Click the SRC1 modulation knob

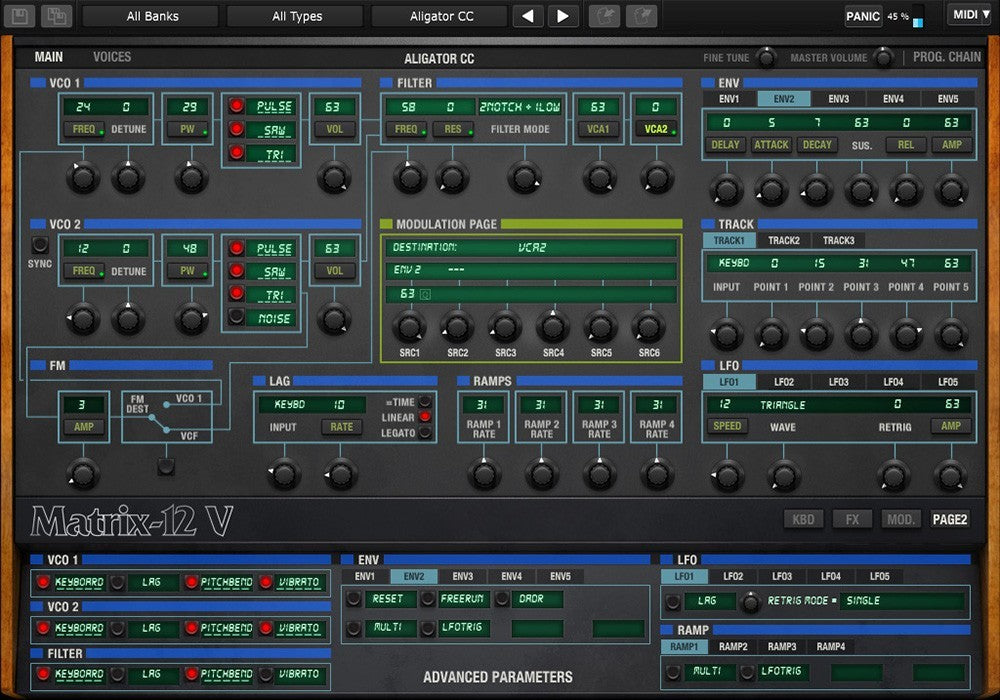[x=409, y=327]
